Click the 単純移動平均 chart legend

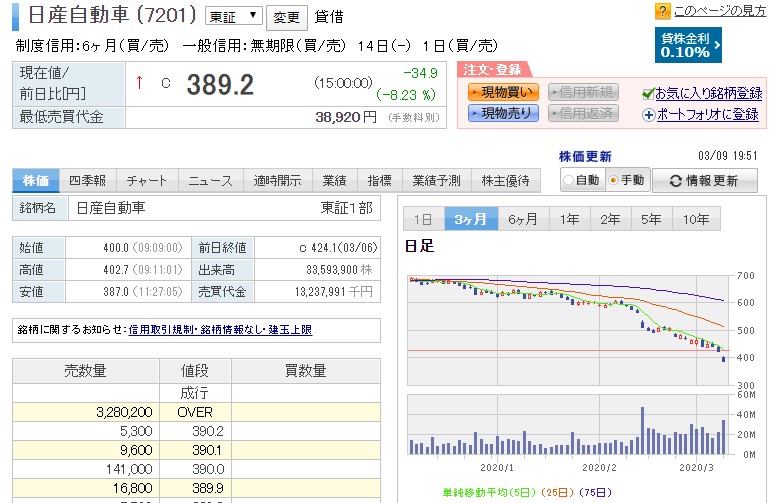click(527, 492)
